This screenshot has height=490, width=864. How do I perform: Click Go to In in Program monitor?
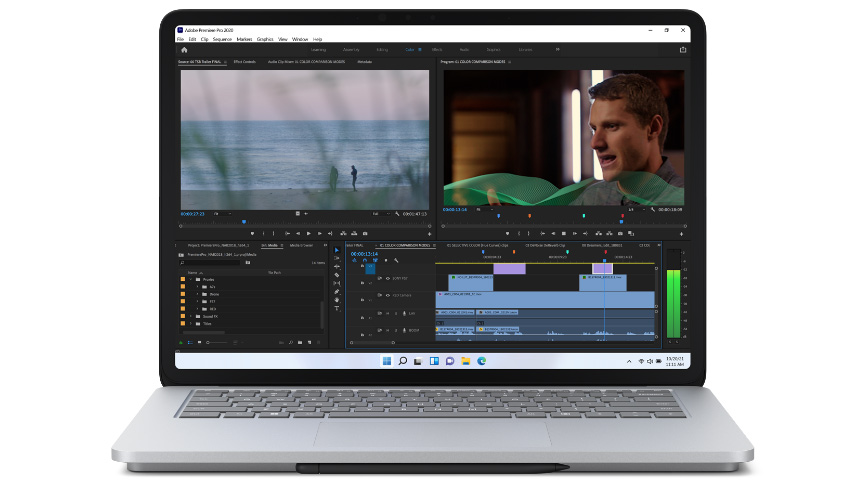[542, 234]
